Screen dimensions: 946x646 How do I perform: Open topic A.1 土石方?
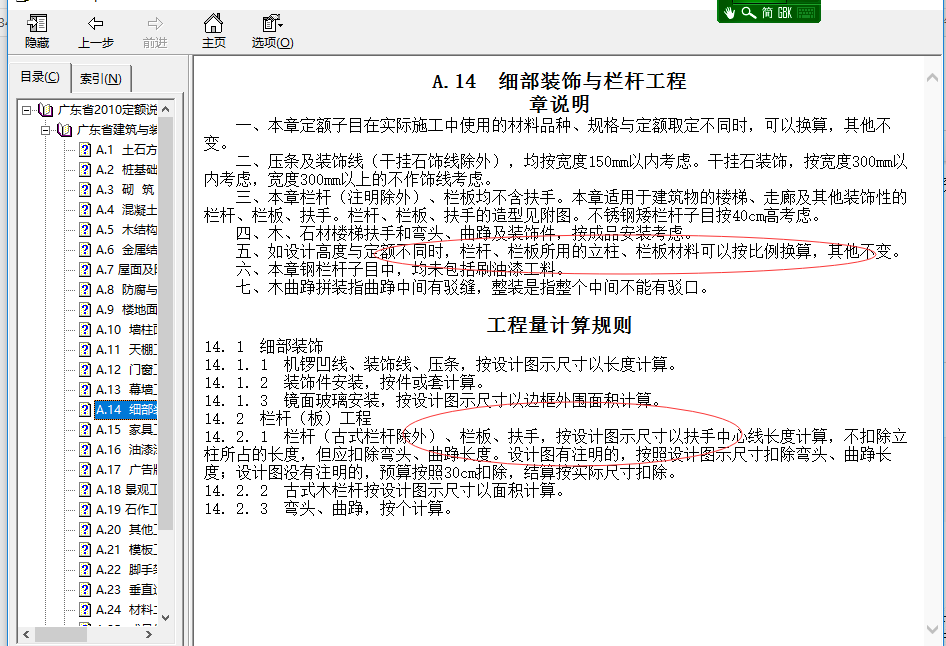click(126, 150)
